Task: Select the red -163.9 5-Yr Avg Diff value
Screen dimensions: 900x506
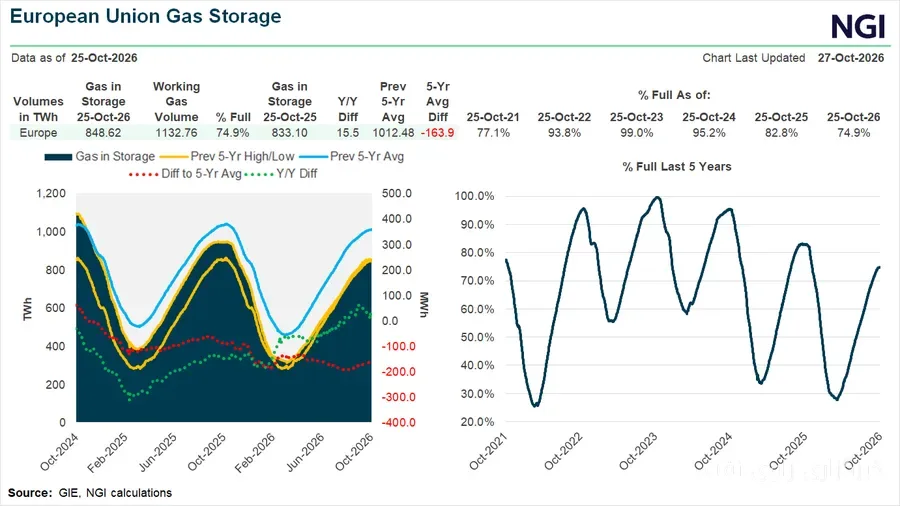Action: pyautogui.click(x=437, y=133)
